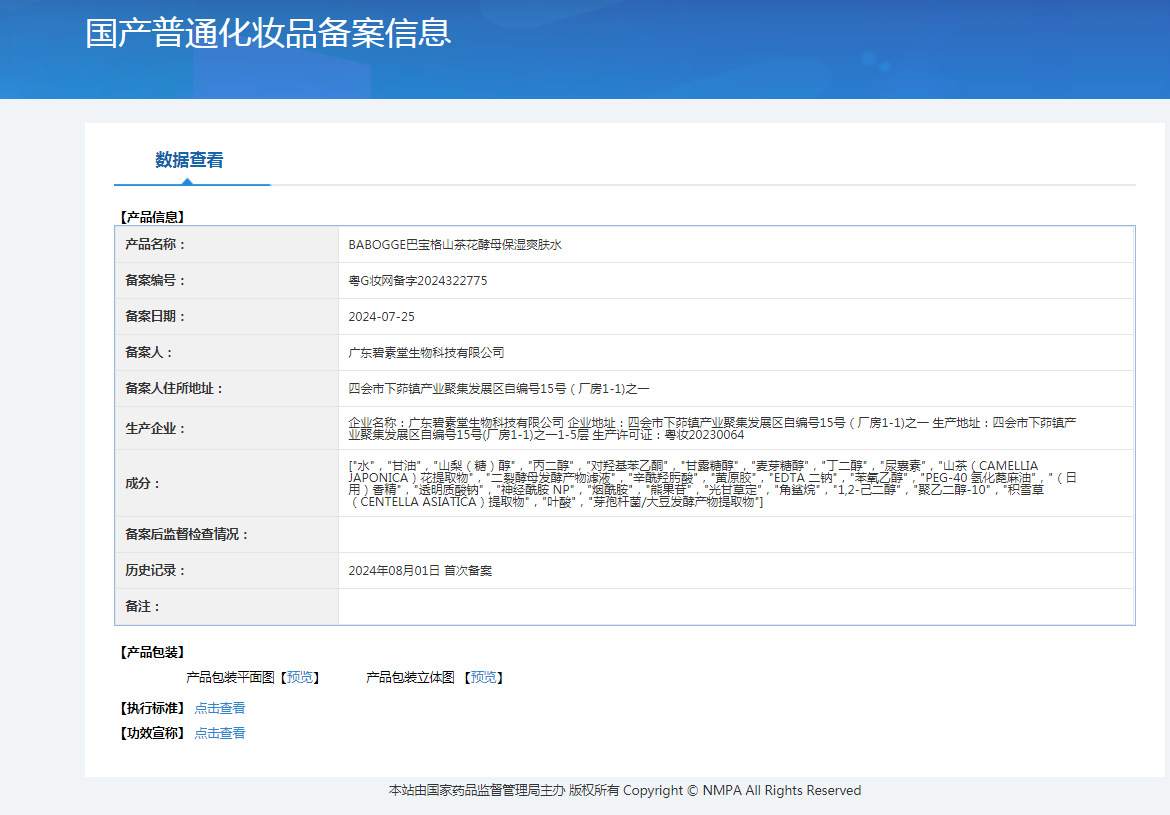
Task: Open 点击查看 link beside 功效宣称
Action: click(x=219, y=733)
